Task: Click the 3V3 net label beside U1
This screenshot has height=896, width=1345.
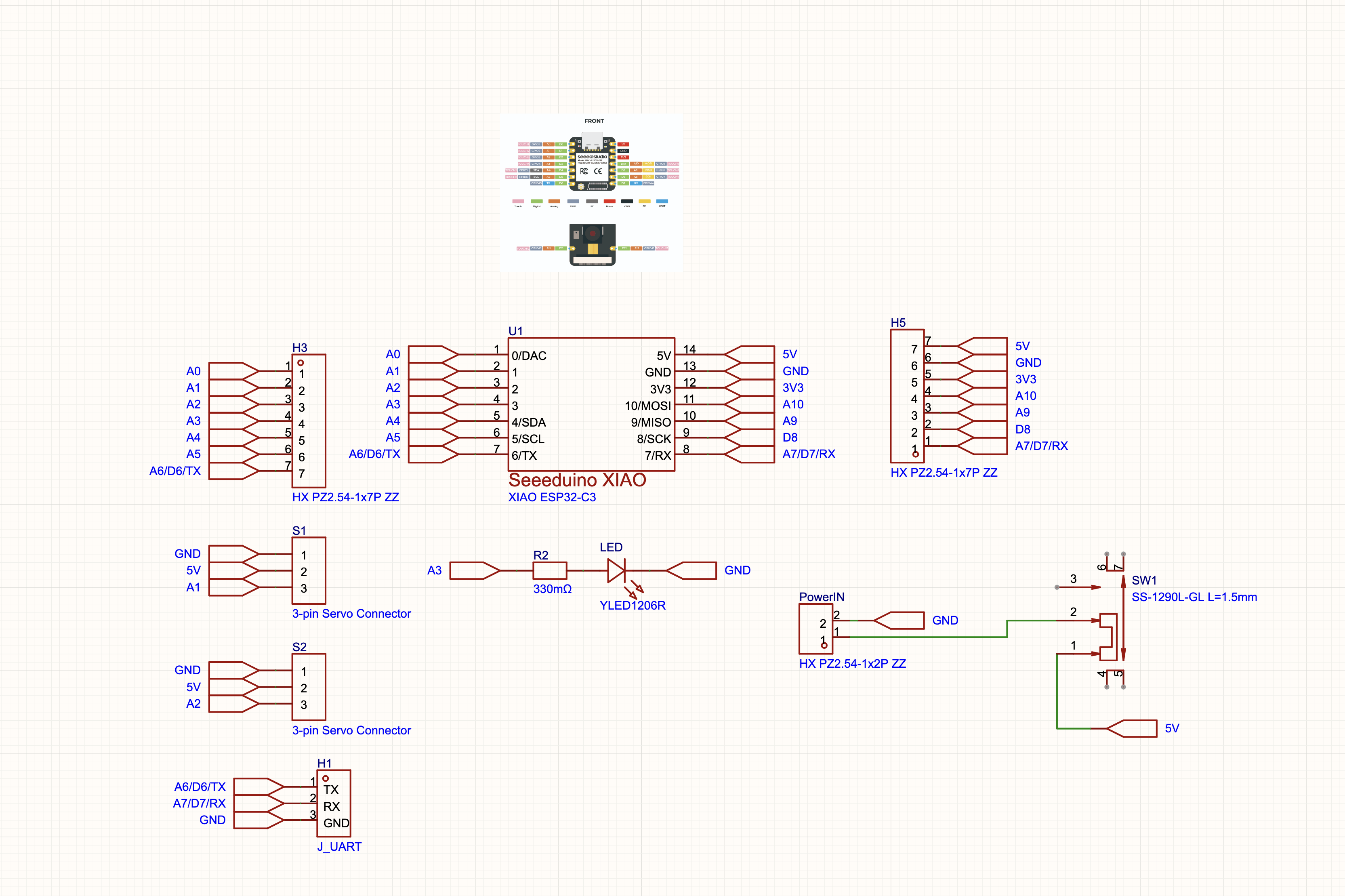Action: (793, 387)
